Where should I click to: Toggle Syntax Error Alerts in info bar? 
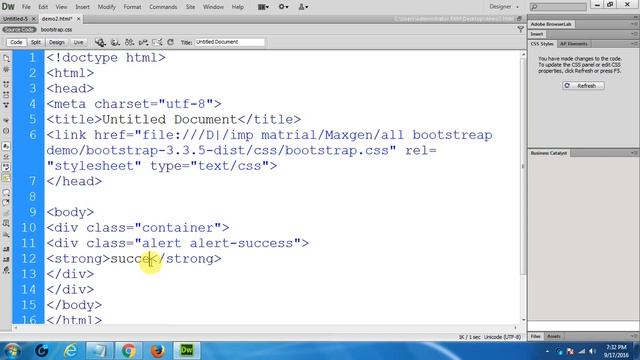(6, 178)
